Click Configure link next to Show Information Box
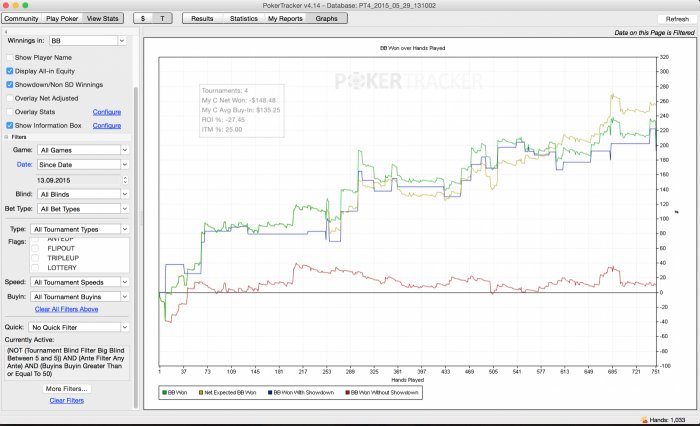The height and width of the screenshot is (426, 700). pyautogui.click(x=107, y=125)
